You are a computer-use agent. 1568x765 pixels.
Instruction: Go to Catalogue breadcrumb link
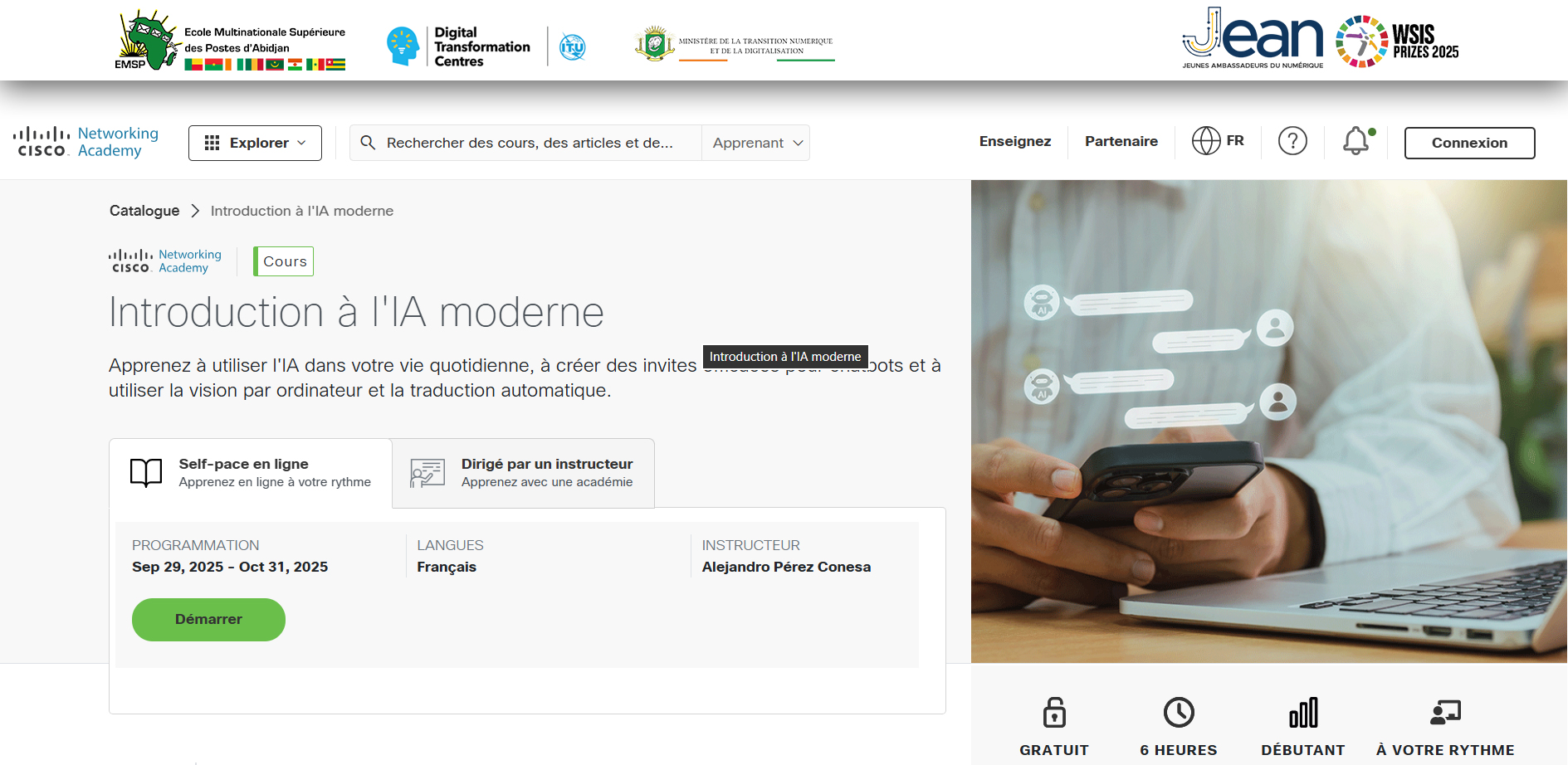point(144,211)
